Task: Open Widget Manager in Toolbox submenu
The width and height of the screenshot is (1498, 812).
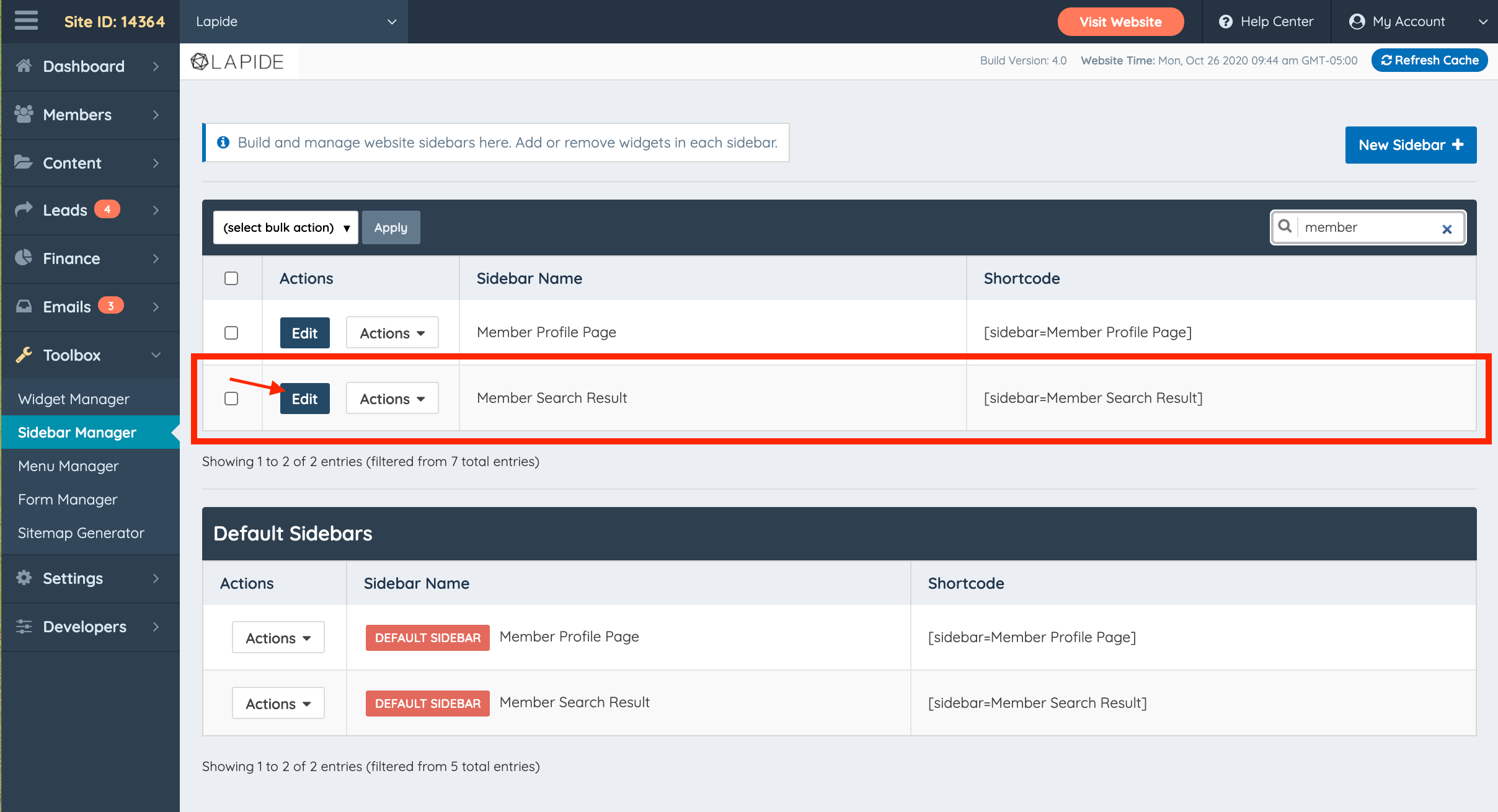Action: (x=74, y=399)
